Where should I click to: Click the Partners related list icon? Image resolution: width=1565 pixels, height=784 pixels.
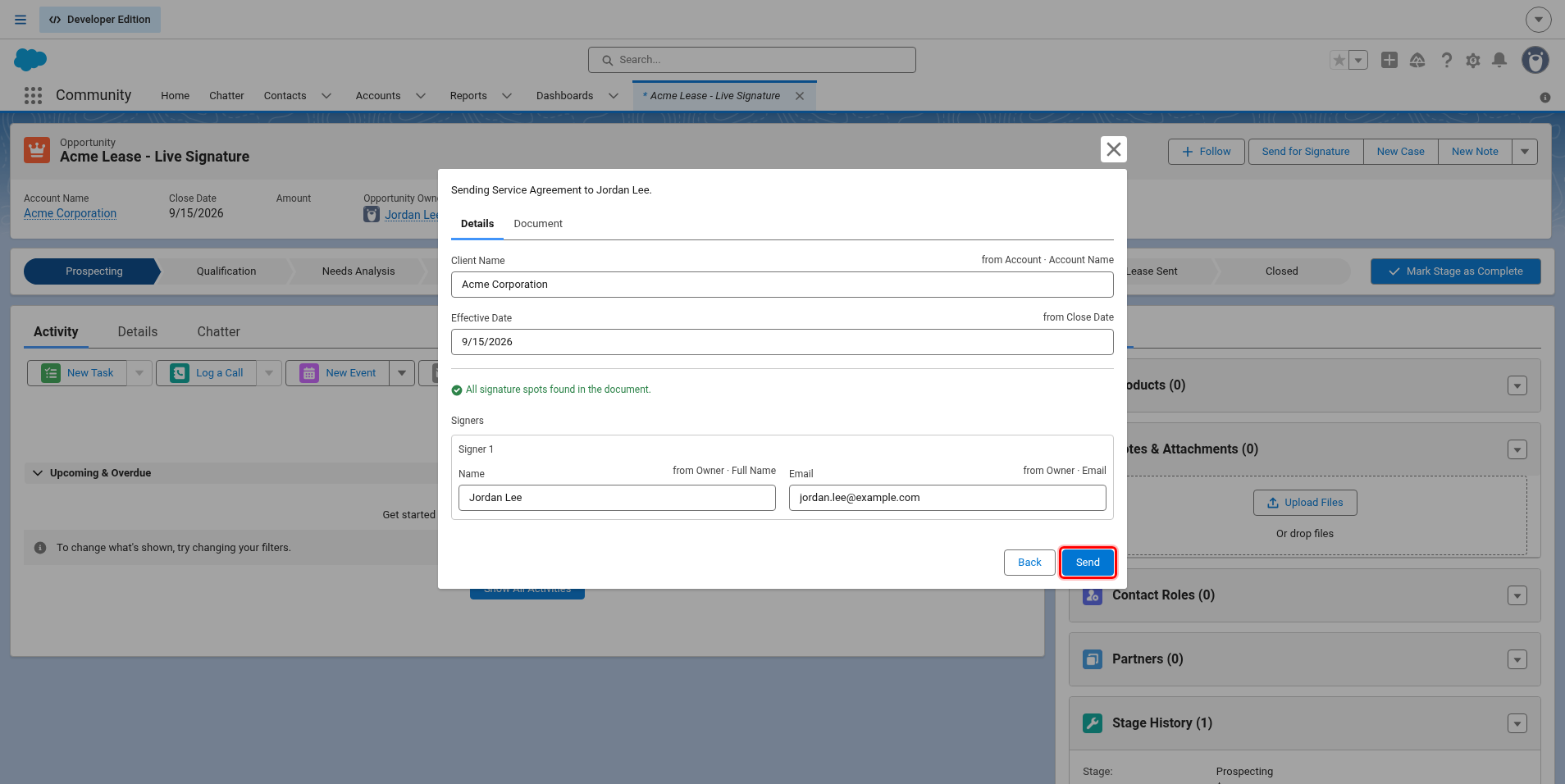[x=1093, y=659]
